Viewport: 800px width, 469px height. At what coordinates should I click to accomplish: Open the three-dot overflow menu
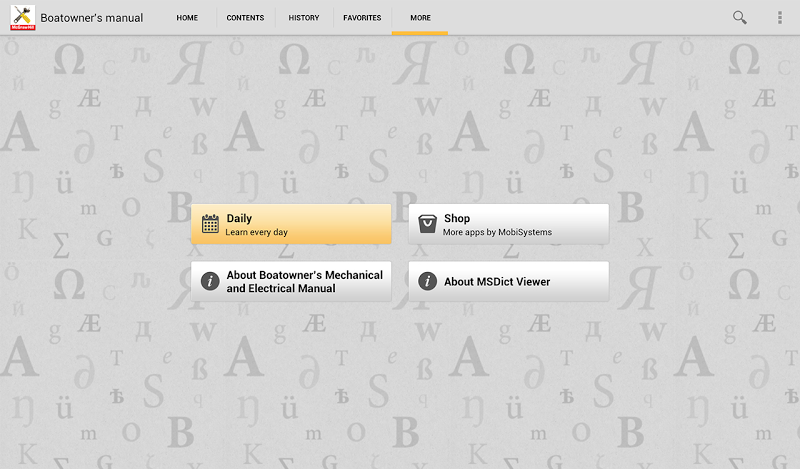780,18
